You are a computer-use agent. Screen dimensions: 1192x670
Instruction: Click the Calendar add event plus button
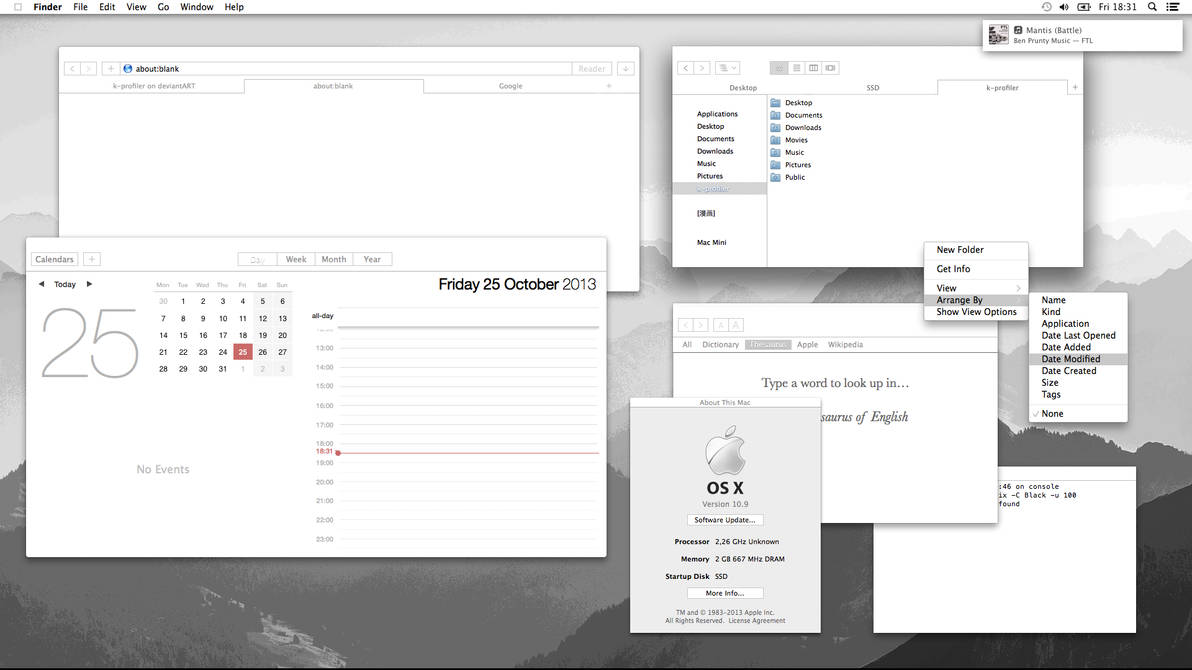91,259
